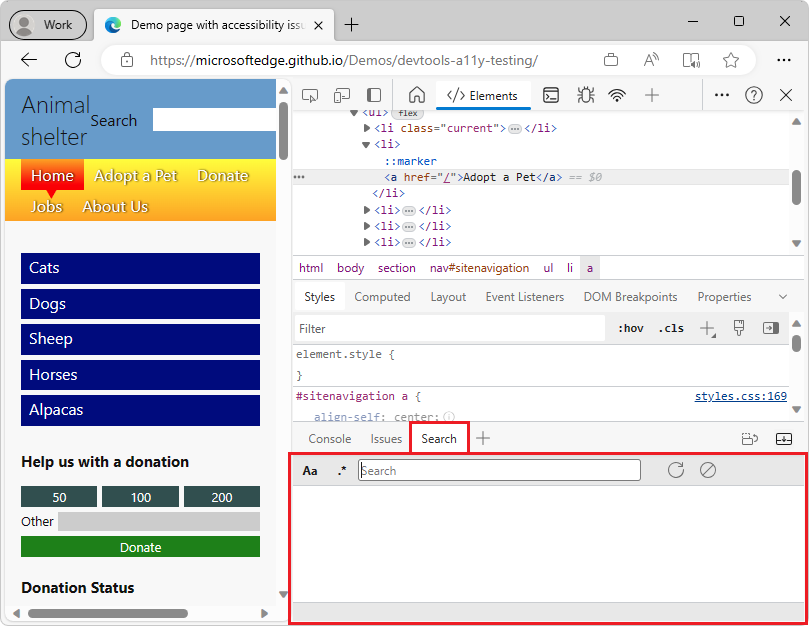Select the inspect element tool icon
The width and height of the screenshot is (809, 626).
coord(310,95)
